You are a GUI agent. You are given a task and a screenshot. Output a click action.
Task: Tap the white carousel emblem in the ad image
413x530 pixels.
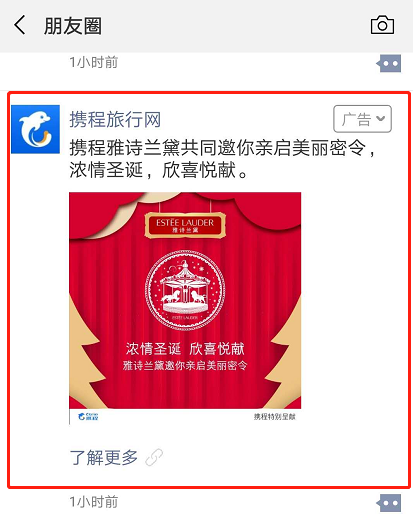(x=185, y=290)
